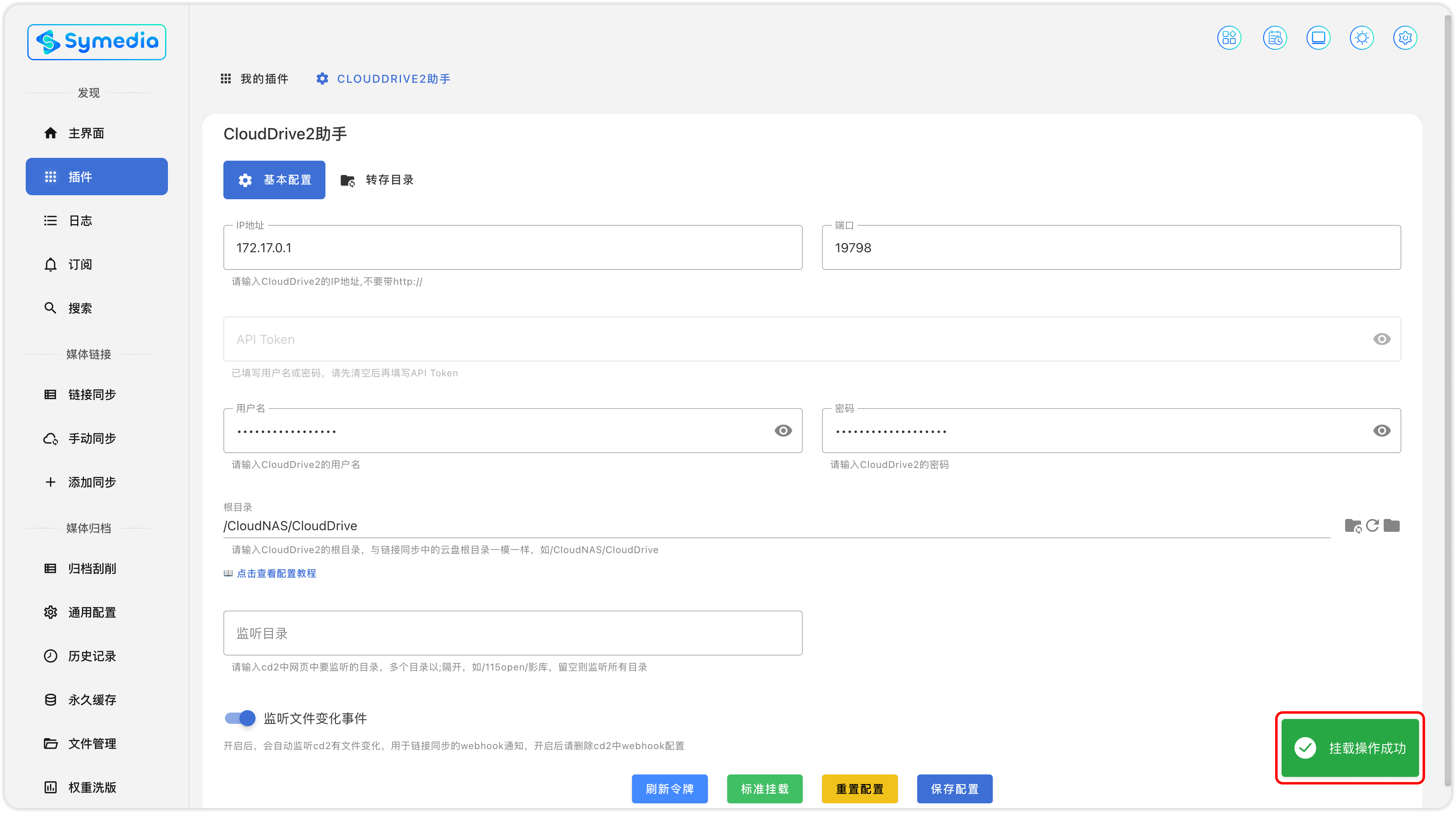Click the top-right monitor display icon

point(1318,38)
